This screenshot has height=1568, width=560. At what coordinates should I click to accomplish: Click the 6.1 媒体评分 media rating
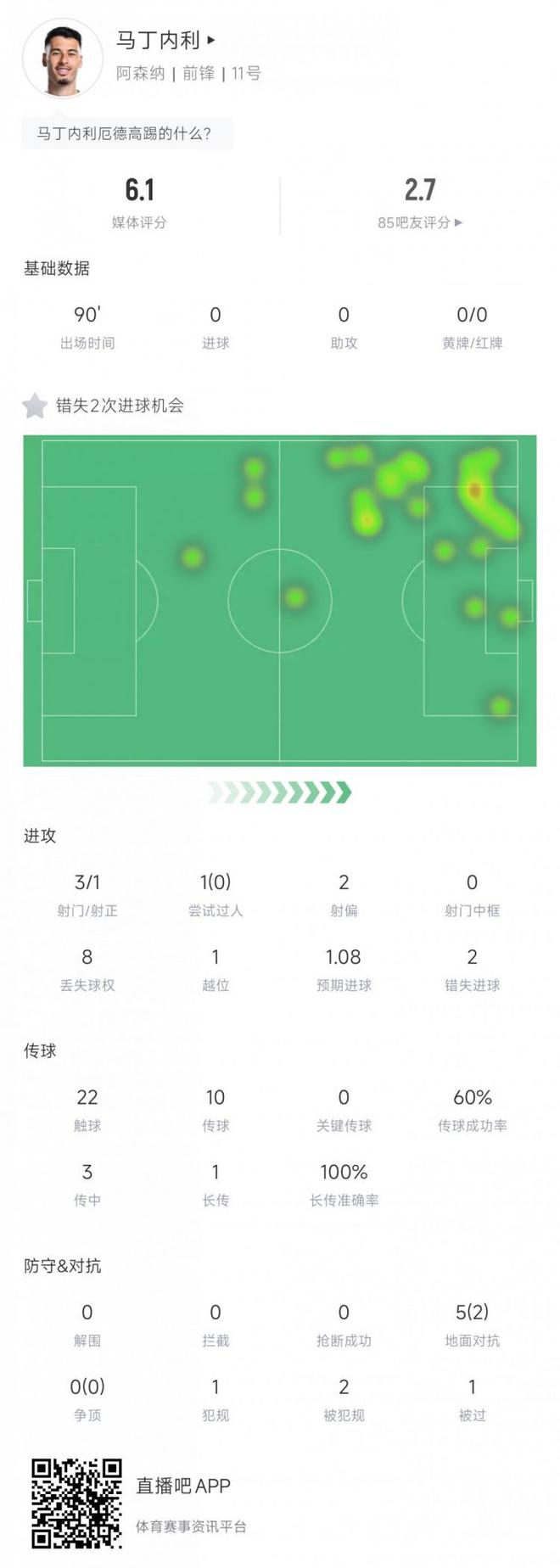click(x=139, y=190)
